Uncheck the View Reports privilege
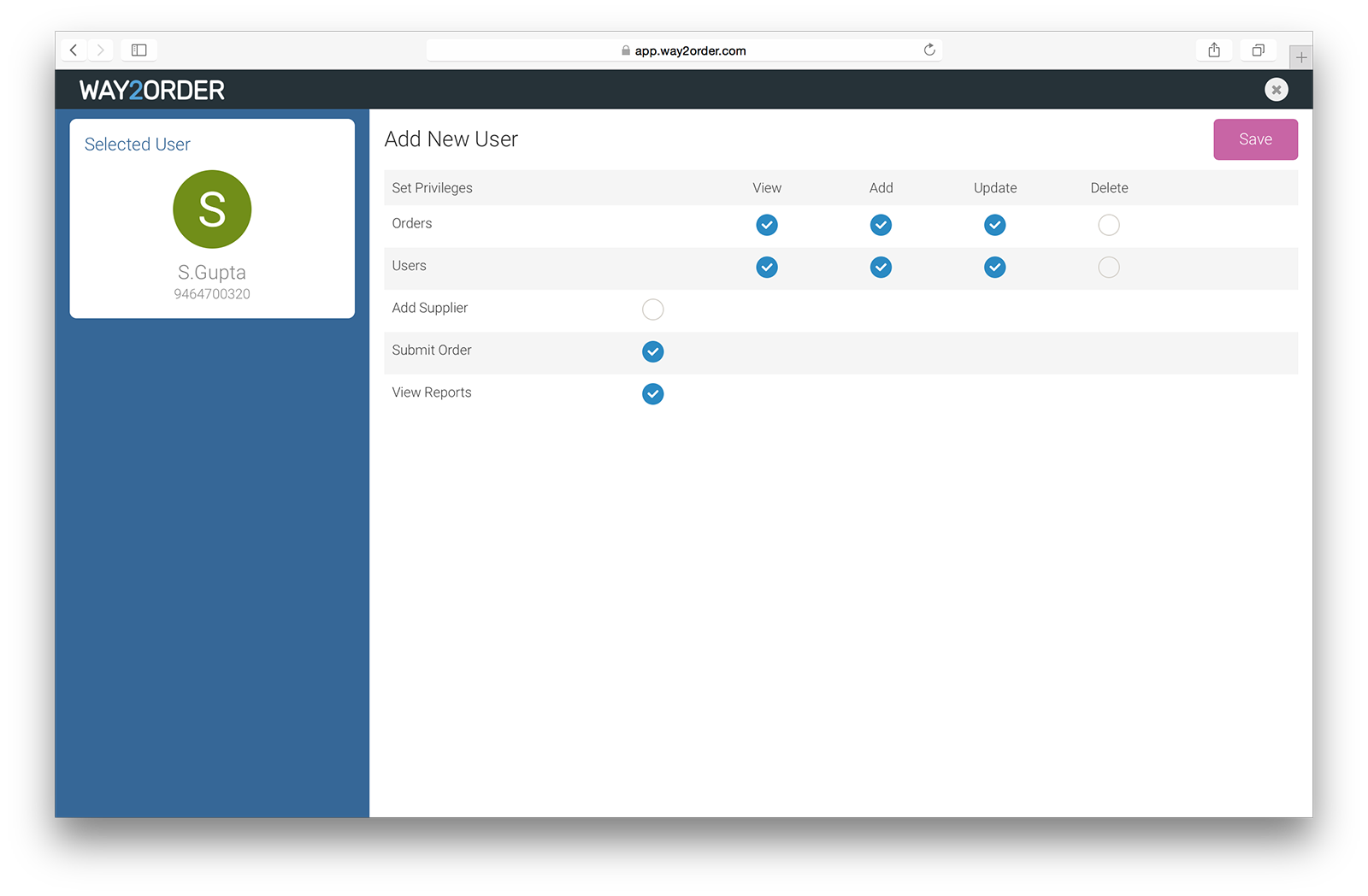The width and height of the screenshot is (1368, 896). pyautogui.click(x=652, y=394)
